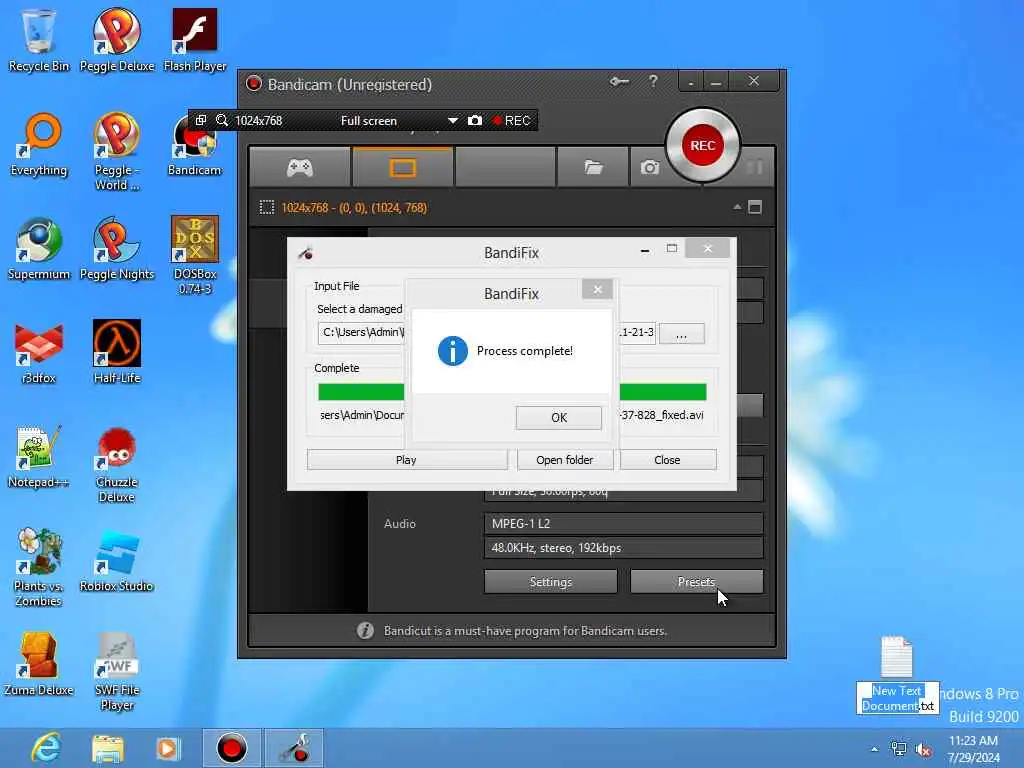Open Peggle Deluxe desktop shortcut
The height and width of the screenshot is (768, 1024).
117,39
